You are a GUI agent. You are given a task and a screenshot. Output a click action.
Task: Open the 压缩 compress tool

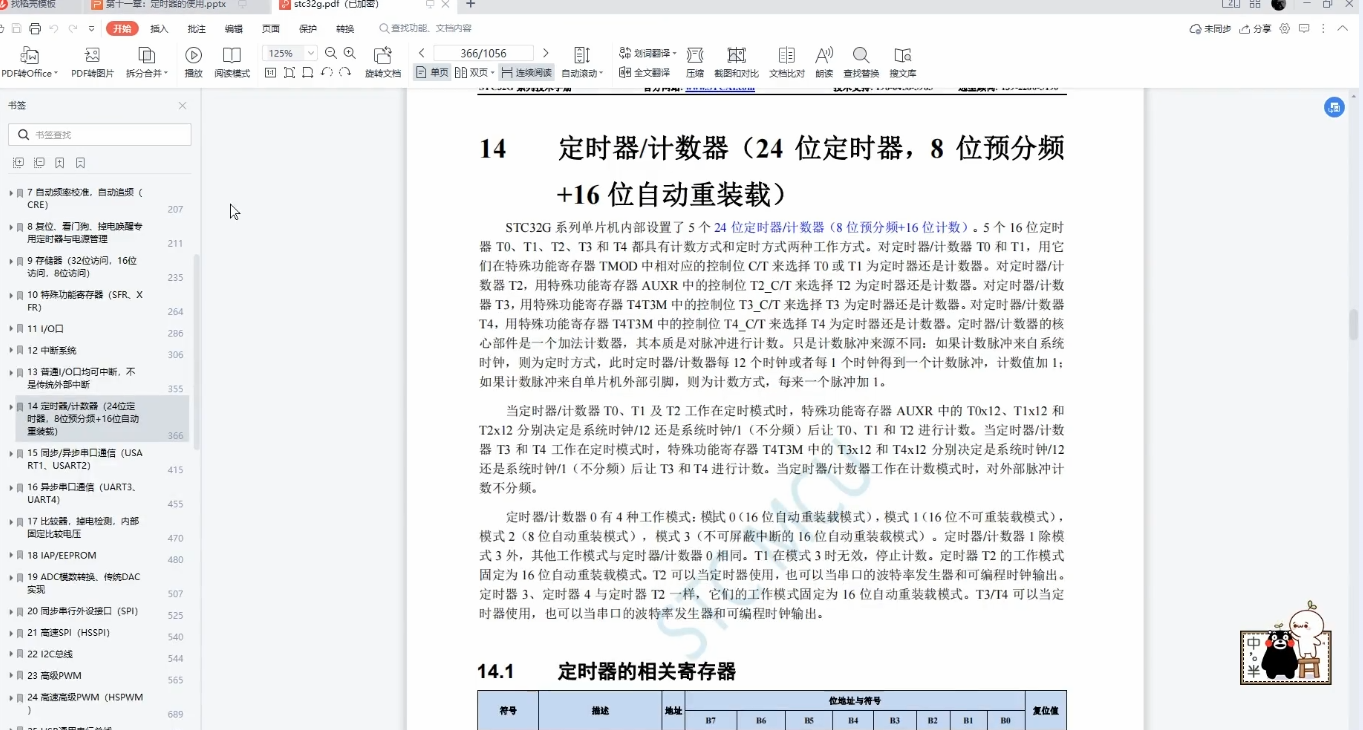tap(695, 62)
